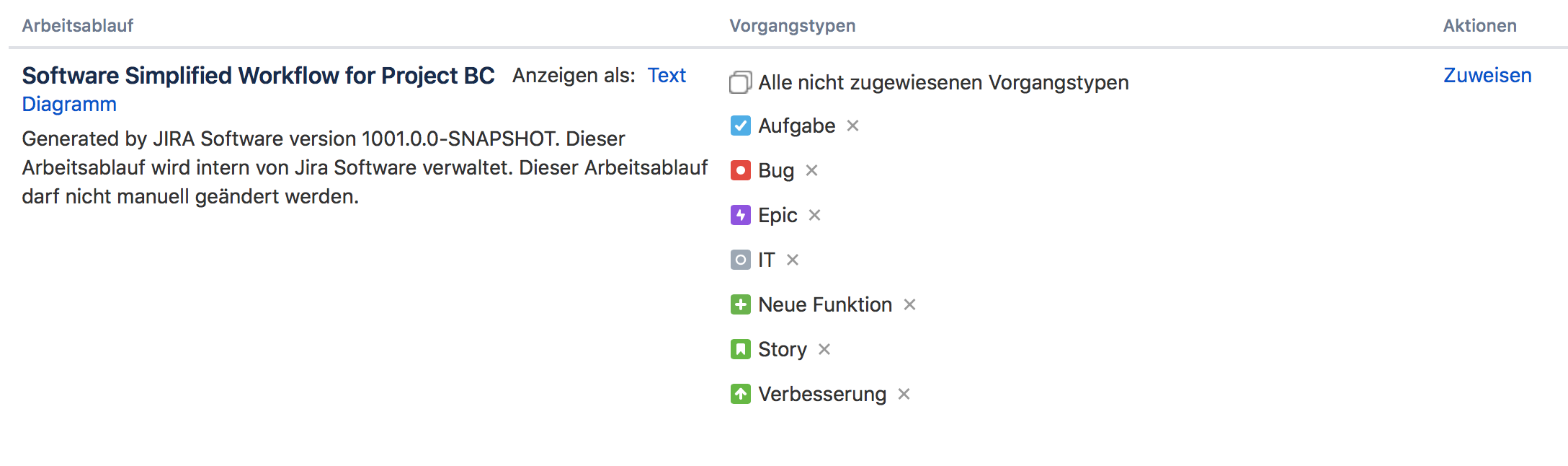The width and height of the screenshot is (1568, 466).
Task: Click the Neue Funktion plus icon
Action: 740,304
